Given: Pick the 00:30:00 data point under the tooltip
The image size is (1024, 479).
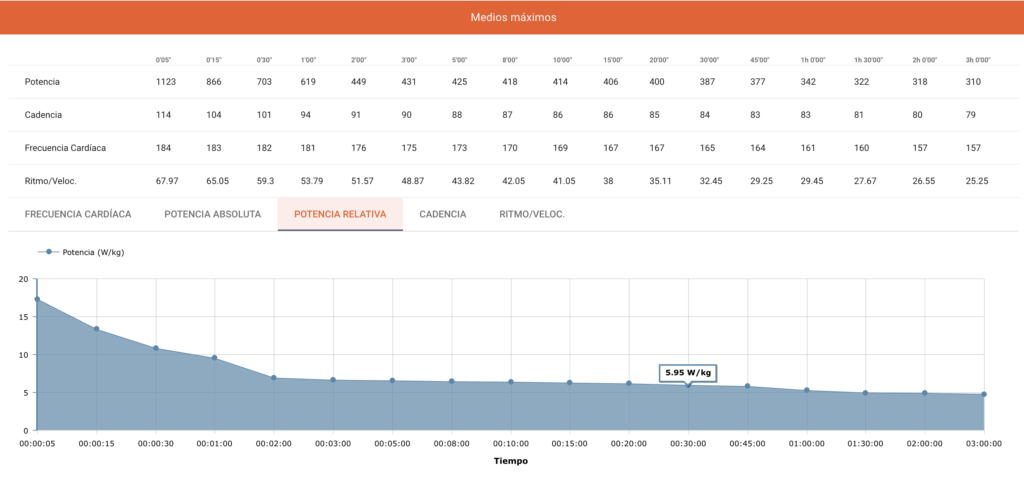Looking at the screenshot, I should pos(688,385).
